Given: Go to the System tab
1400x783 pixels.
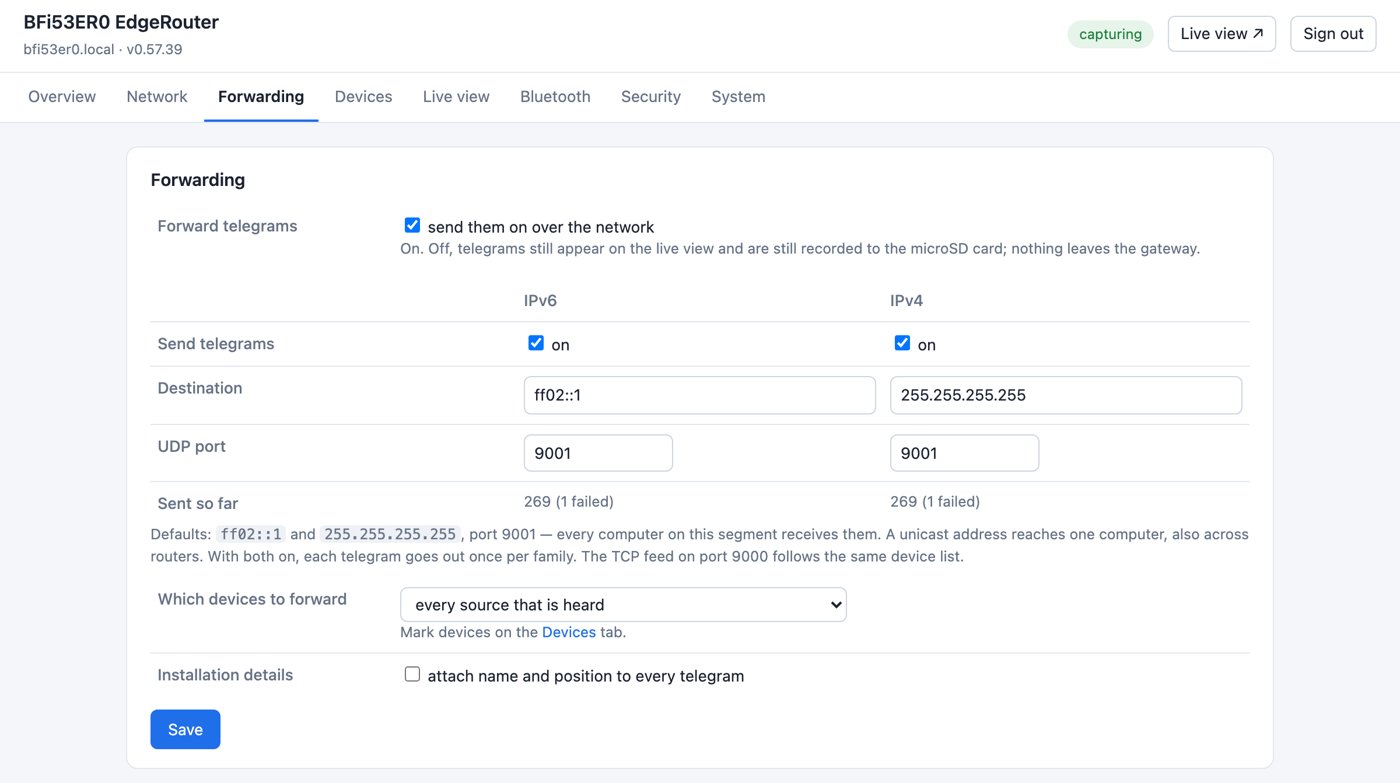Looking at the screenshot, I should click(x=738, y=97).
